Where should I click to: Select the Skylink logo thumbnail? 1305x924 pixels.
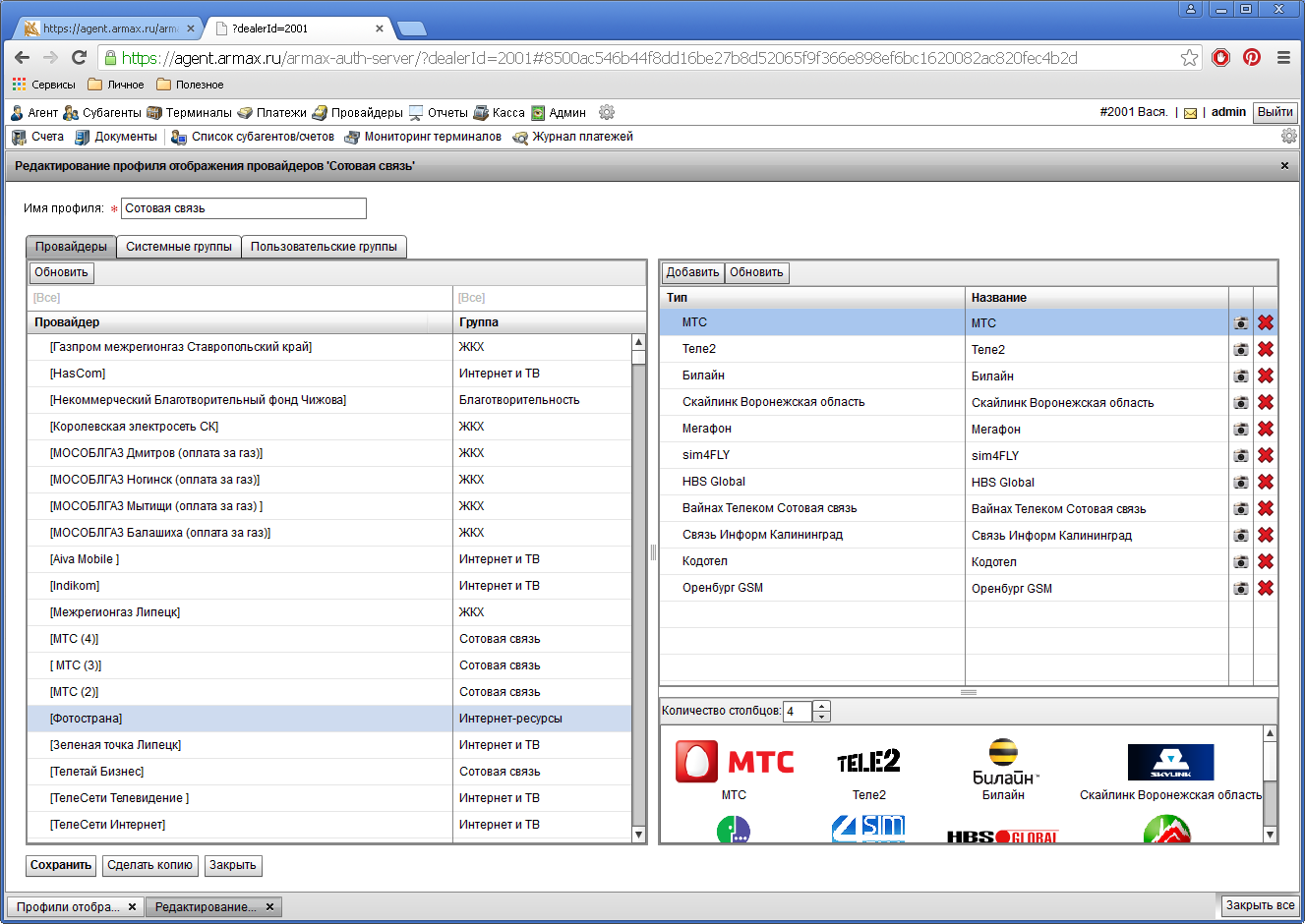click(x=1170, y=762)
